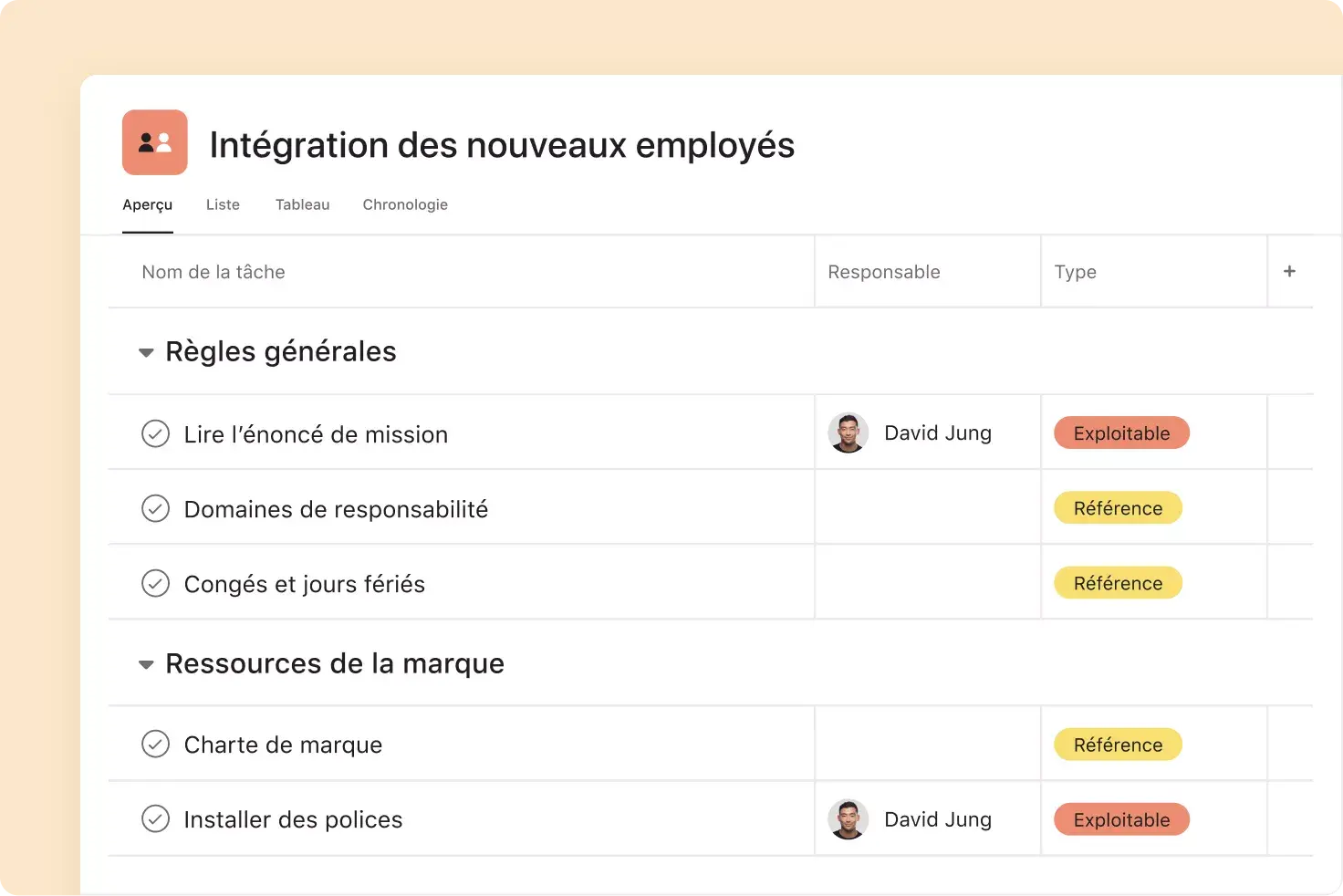Open the Tableau view
1343x896 pixels.
click(x=302, y=204)
